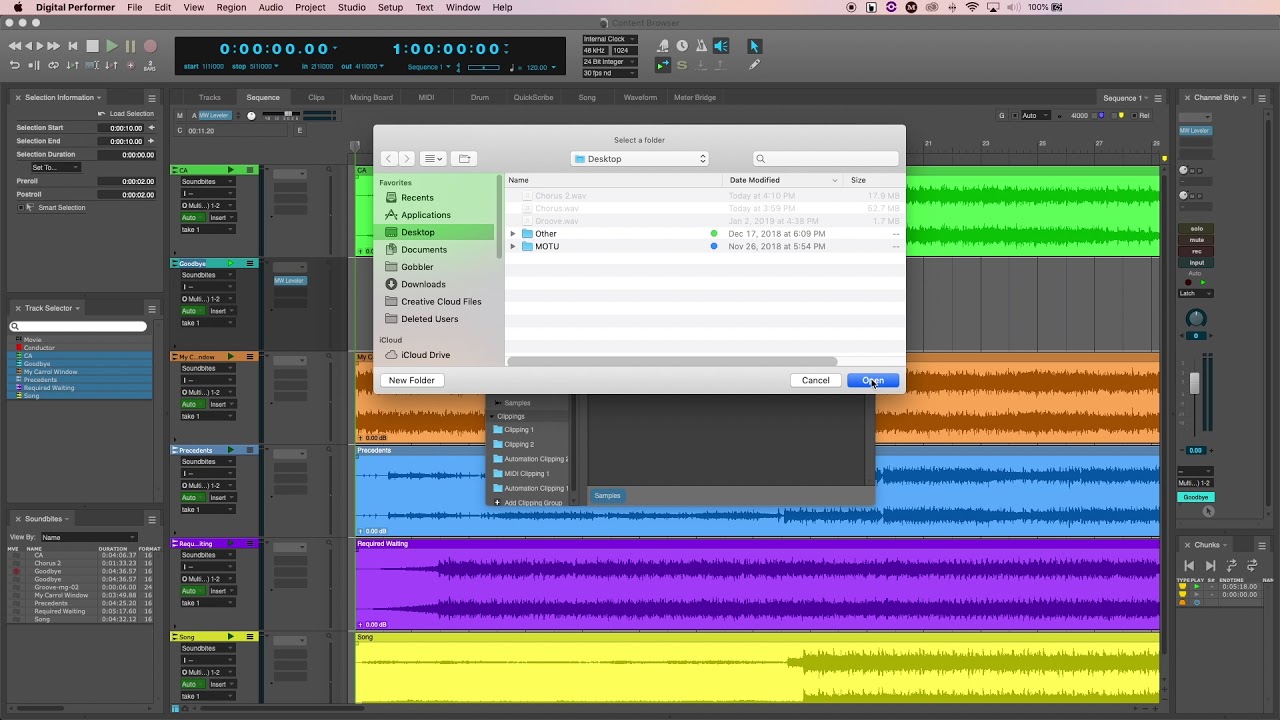Open the 24 Bit Integer dropdown

[x=609, y=62]
